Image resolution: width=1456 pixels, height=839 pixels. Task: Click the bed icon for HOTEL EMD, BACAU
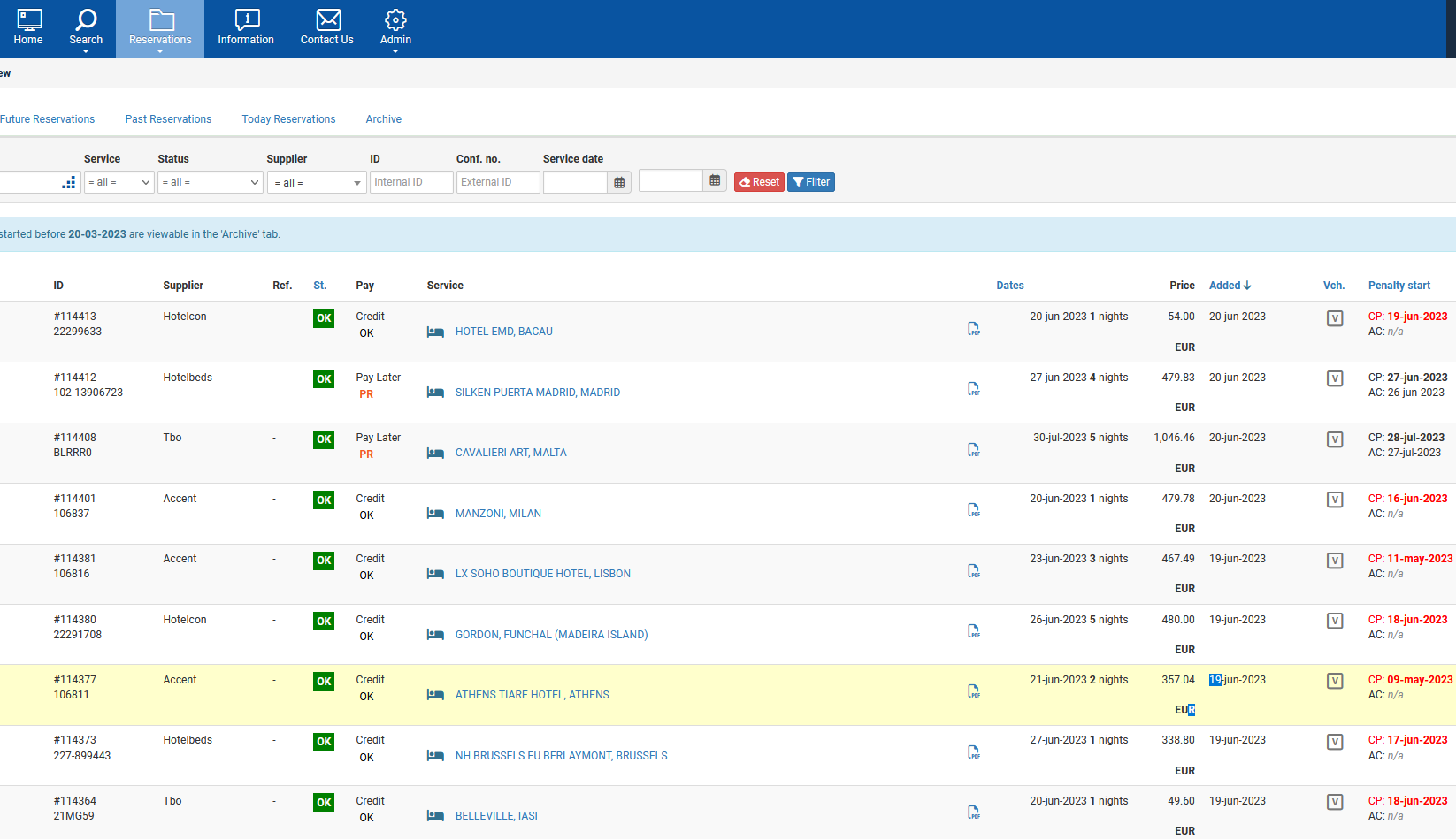pos(435,332)
